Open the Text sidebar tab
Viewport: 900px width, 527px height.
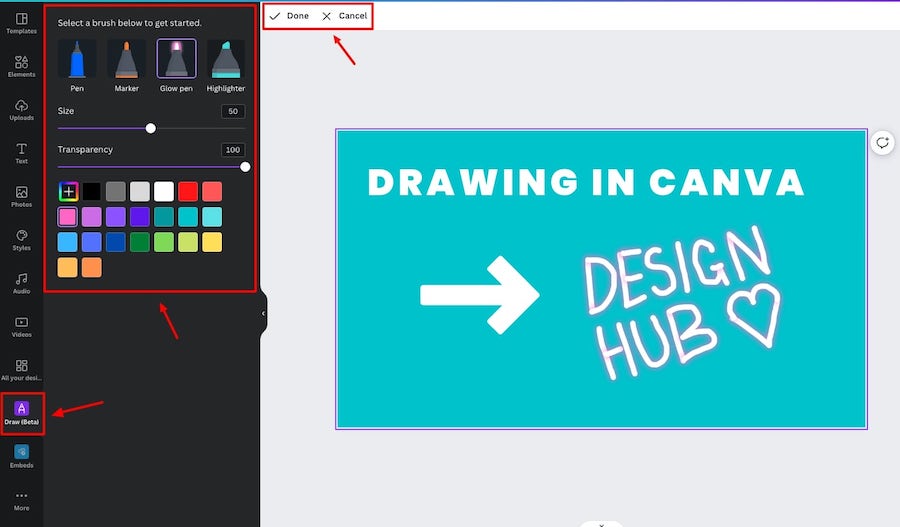point(21,153)
